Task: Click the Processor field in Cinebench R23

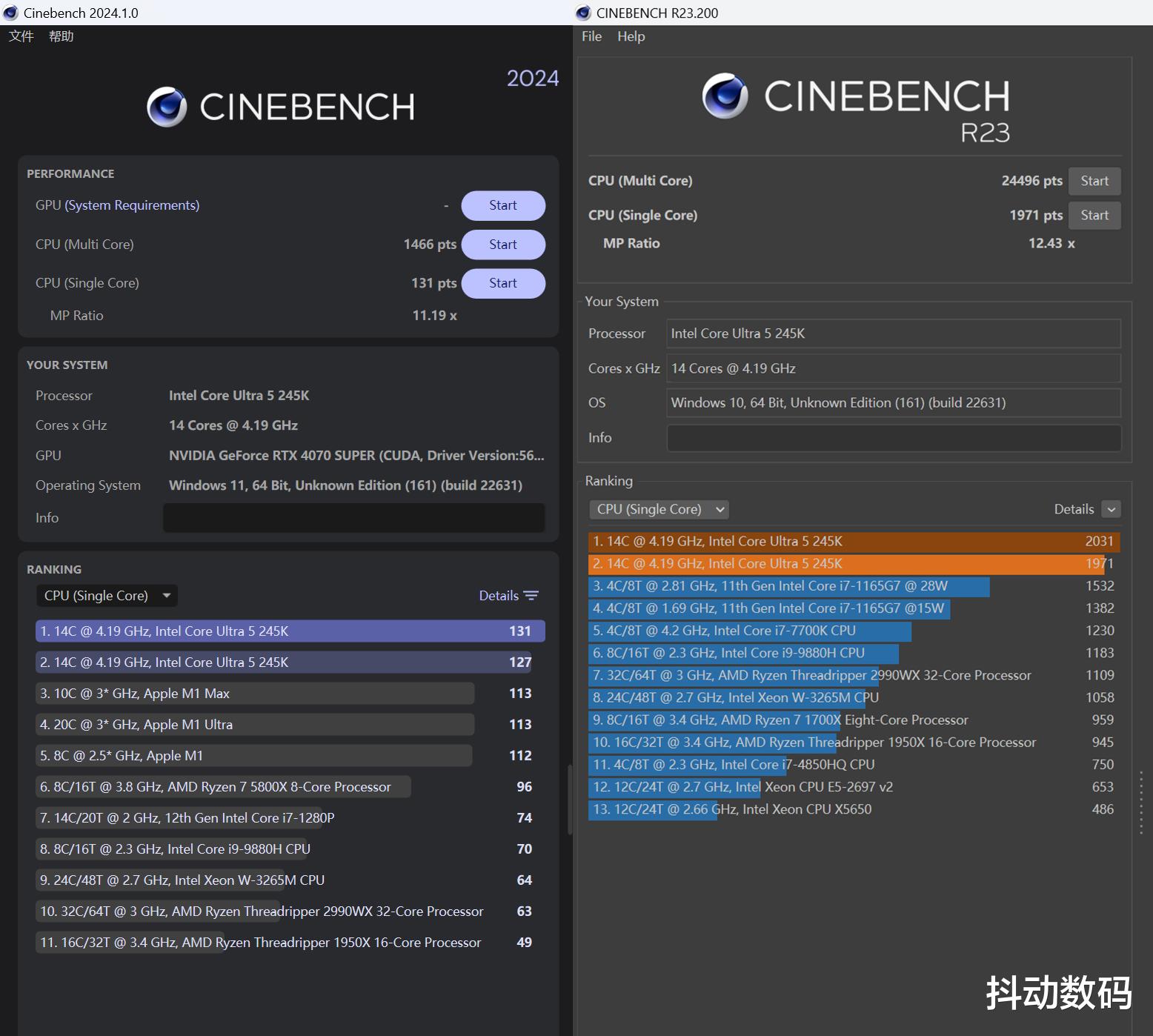Action: point(894,333)
